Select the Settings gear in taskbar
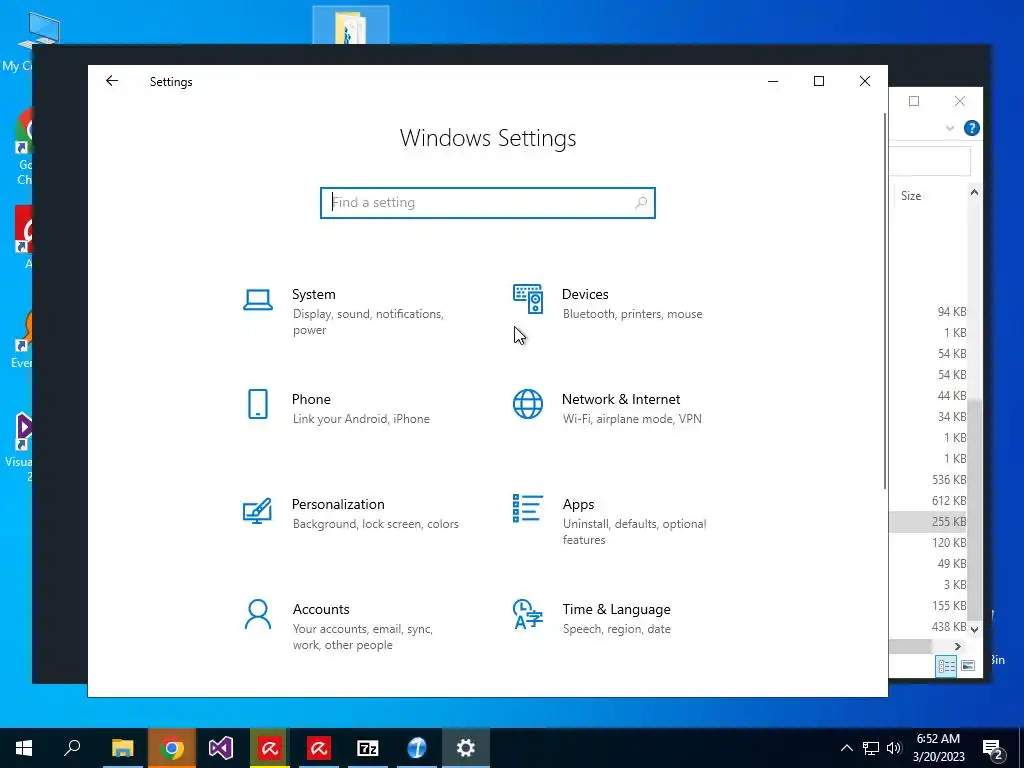The image size is (1024, 768). point(466,748)
